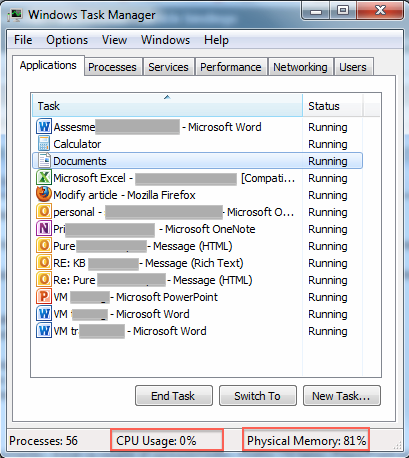This screenshot has height=458, width=409.
Task: Click the Processes: 56 status entry
Action: tap(43, 441)
